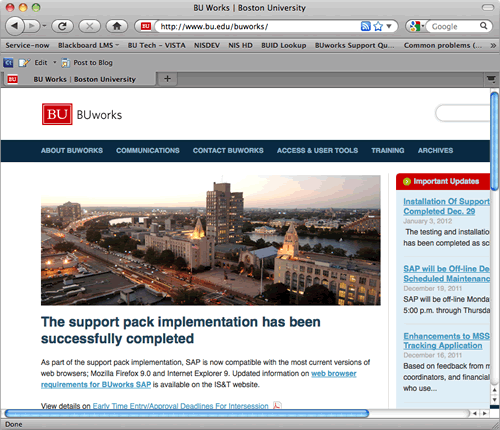Open the BU Tech - VISTA bookmark
Viewport: 500px width, 430px height.
tap(156, 45)
